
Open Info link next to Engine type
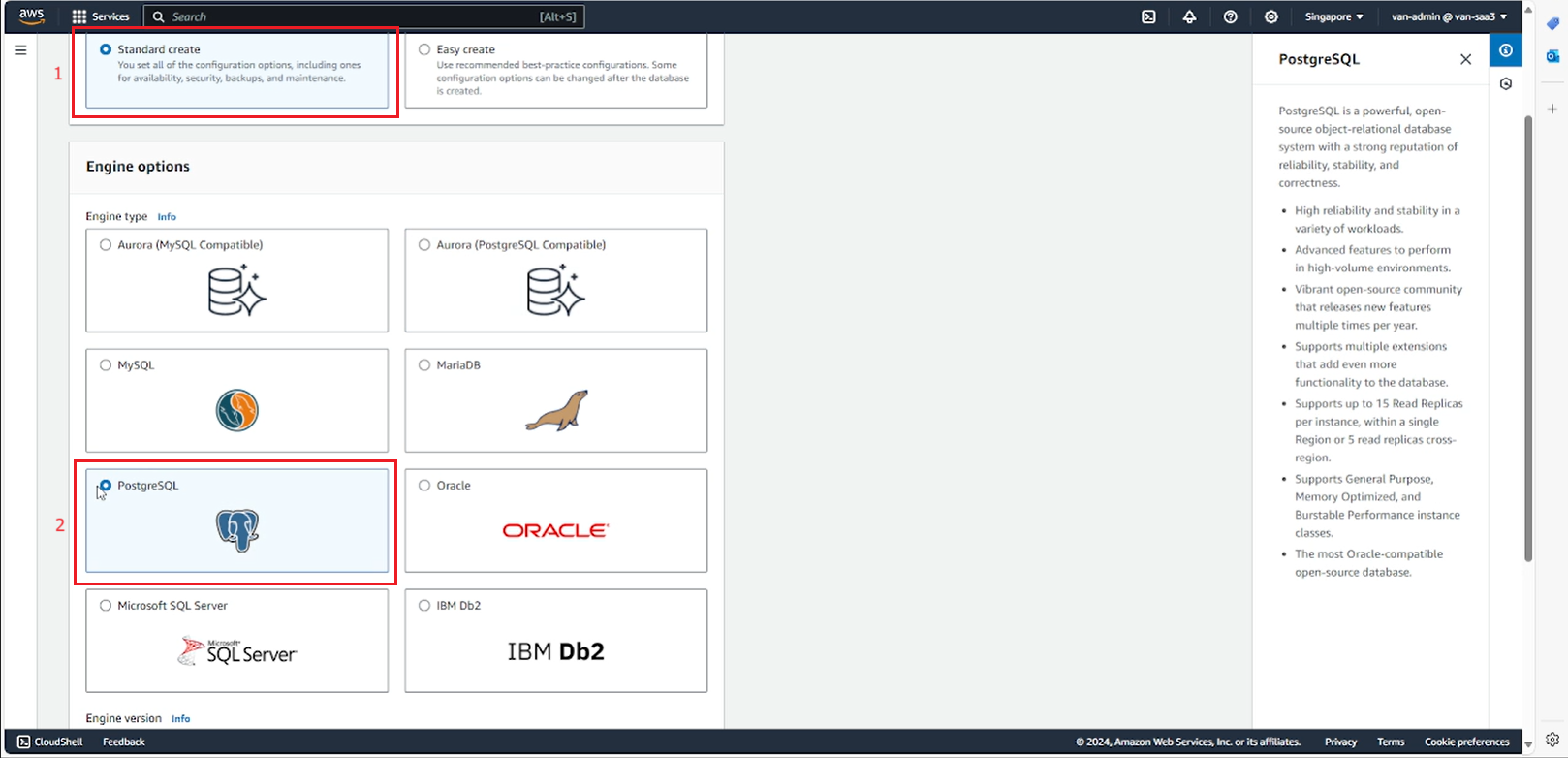click(x=167, y=217)
